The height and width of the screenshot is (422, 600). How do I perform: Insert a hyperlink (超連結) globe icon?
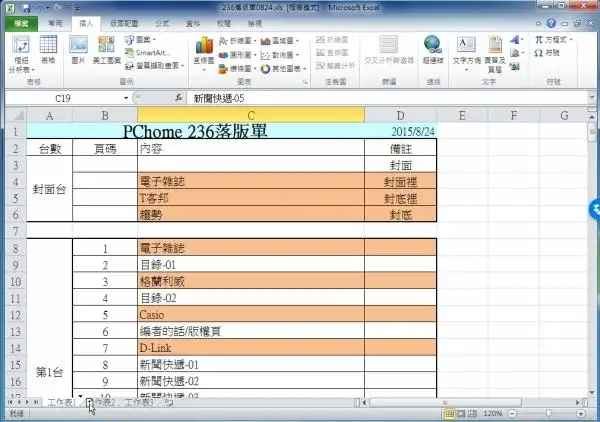coord(433,50)
